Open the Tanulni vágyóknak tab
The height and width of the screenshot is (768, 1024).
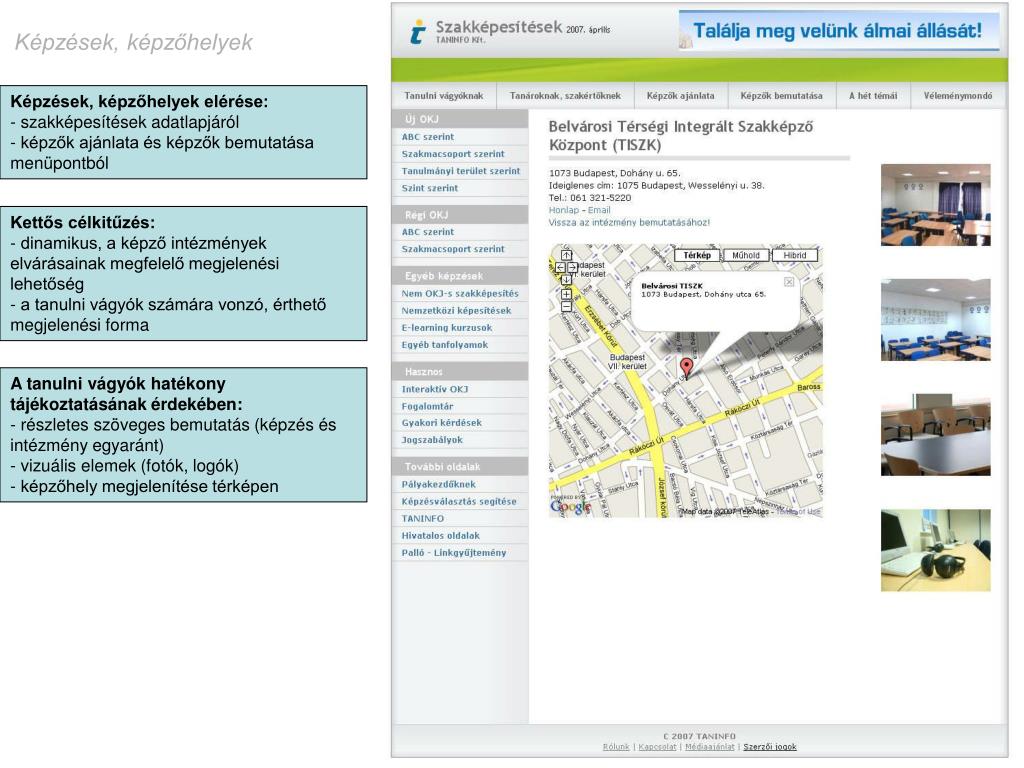tap(443, 96)
